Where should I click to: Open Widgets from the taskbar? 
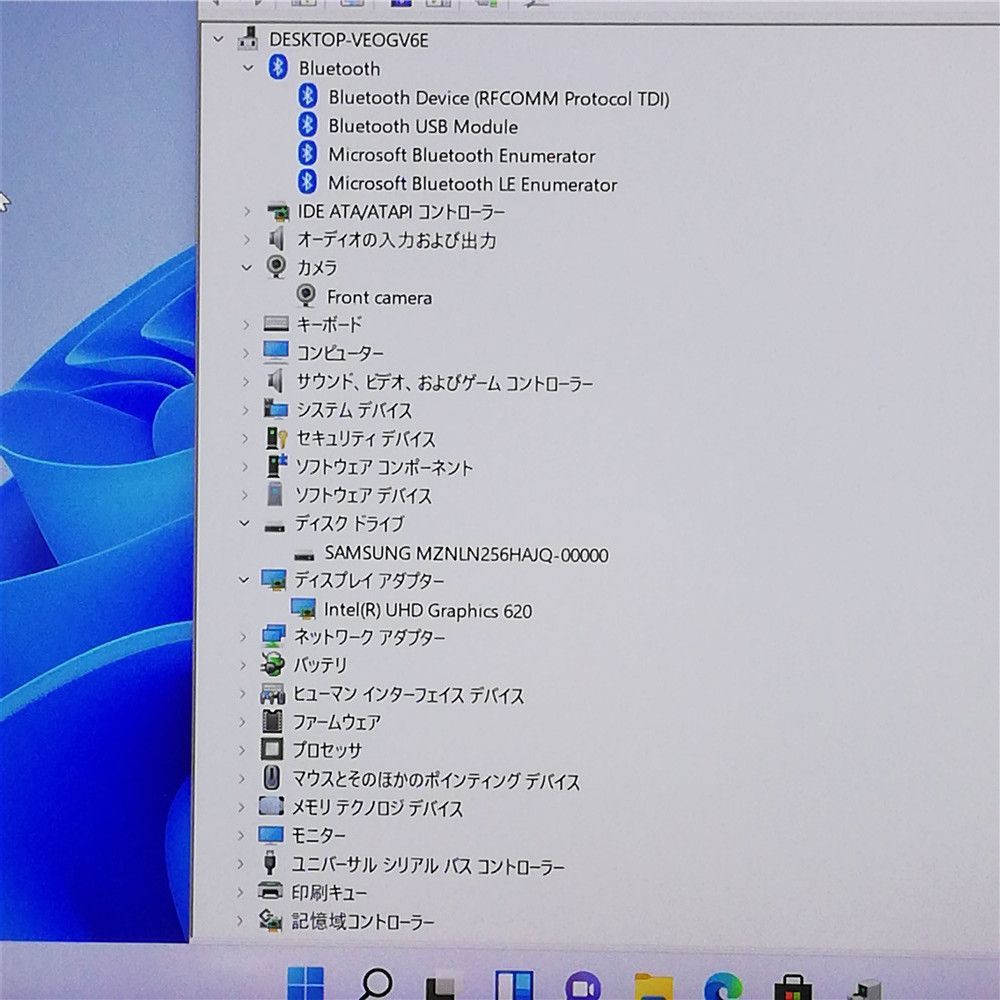coord(514,986)
